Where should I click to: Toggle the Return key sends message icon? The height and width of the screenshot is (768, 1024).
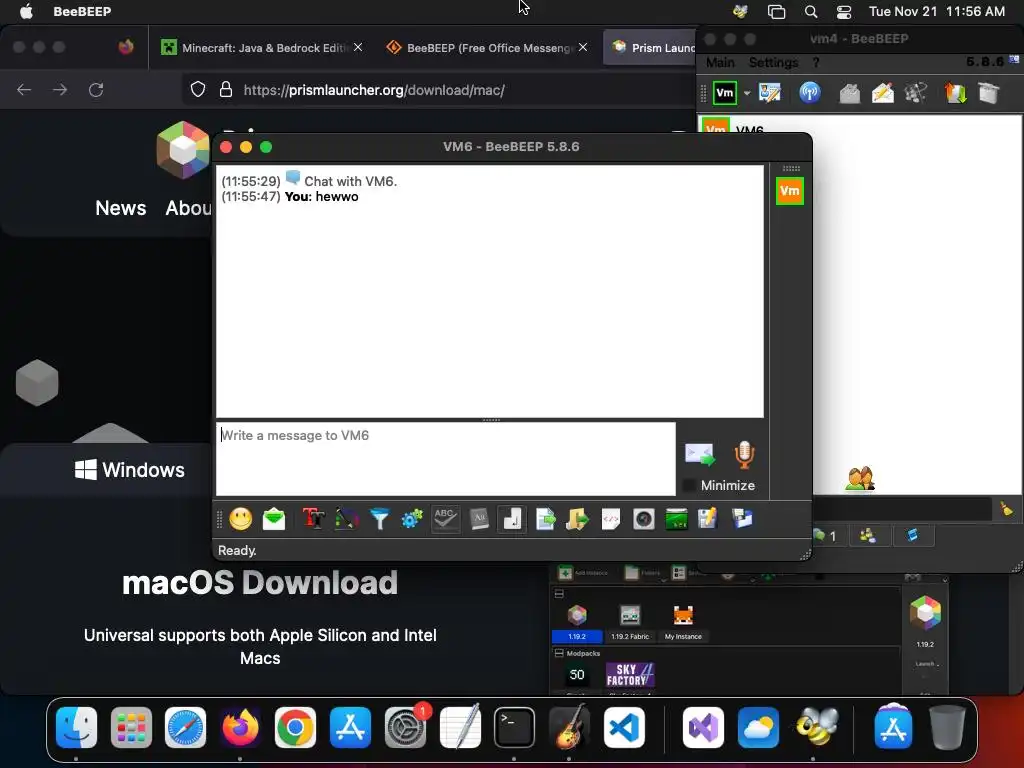tap(512, 519)
